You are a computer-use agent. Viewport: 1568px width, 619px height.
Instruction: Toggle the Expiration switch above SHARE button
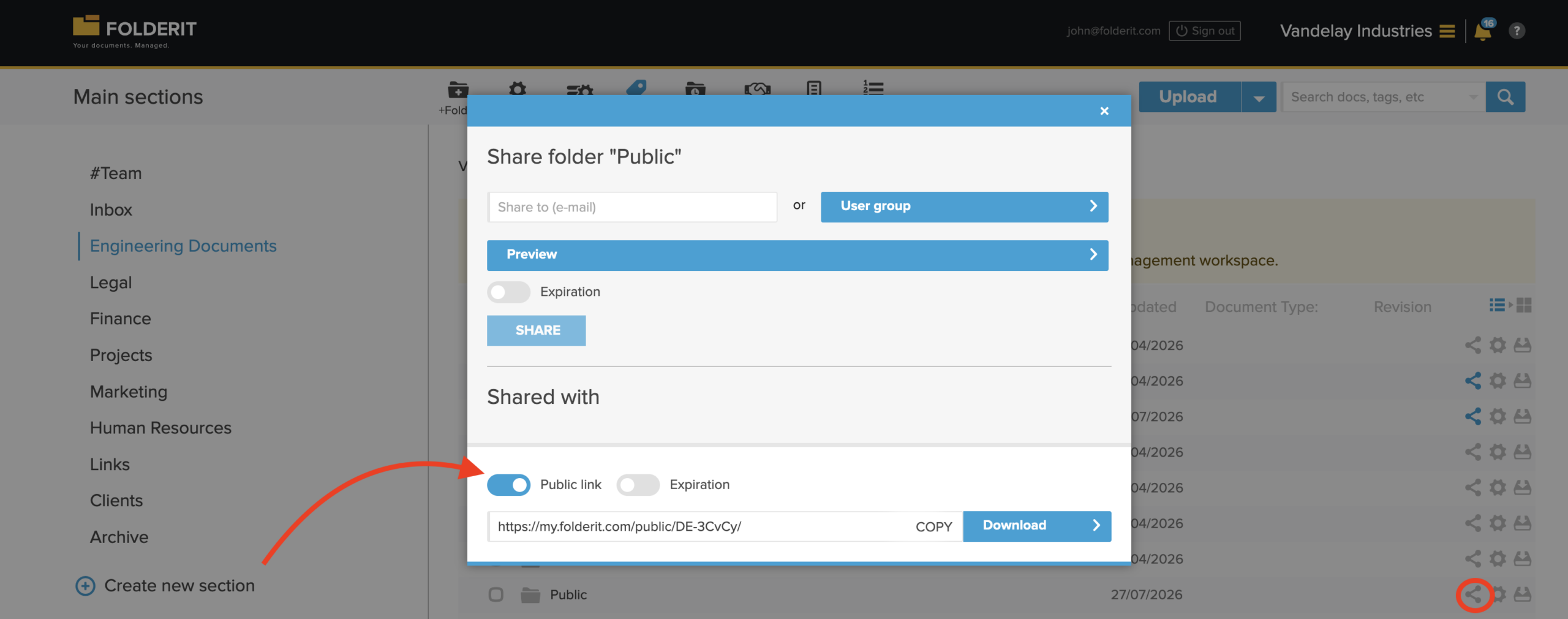click(x=508, y=292)
